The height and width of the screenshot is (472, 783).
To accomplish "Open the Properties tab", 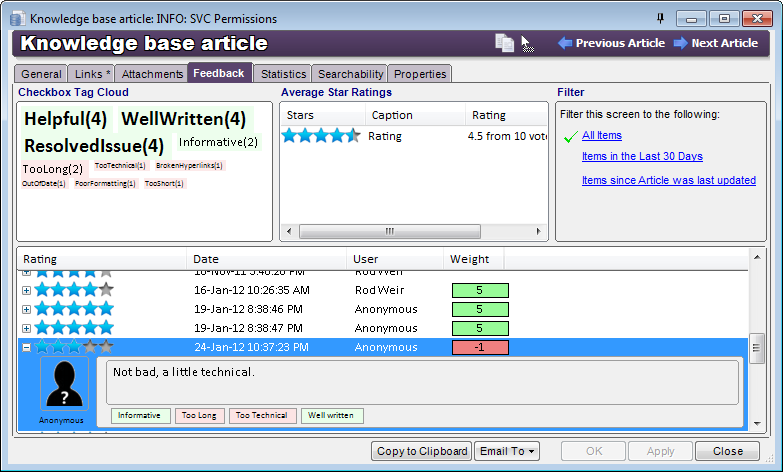I will (420, 74).
